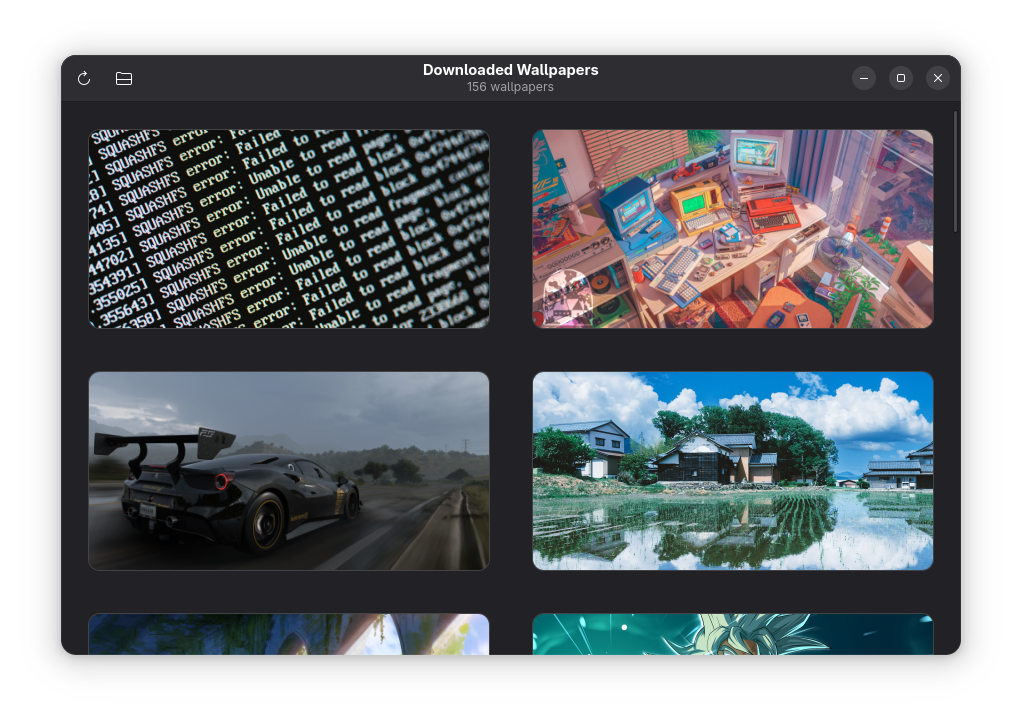
Task: Click the '156 wallpapers' subtitle
Action: (510, 87)
